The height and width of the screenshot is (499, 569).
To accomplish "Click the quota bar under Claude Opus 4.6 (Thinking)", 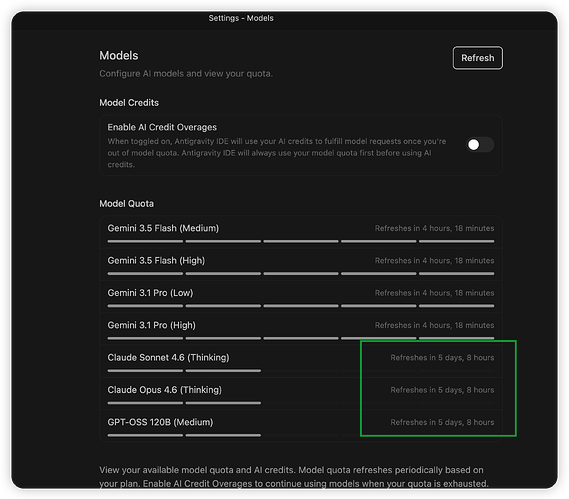I will [301, 403].
